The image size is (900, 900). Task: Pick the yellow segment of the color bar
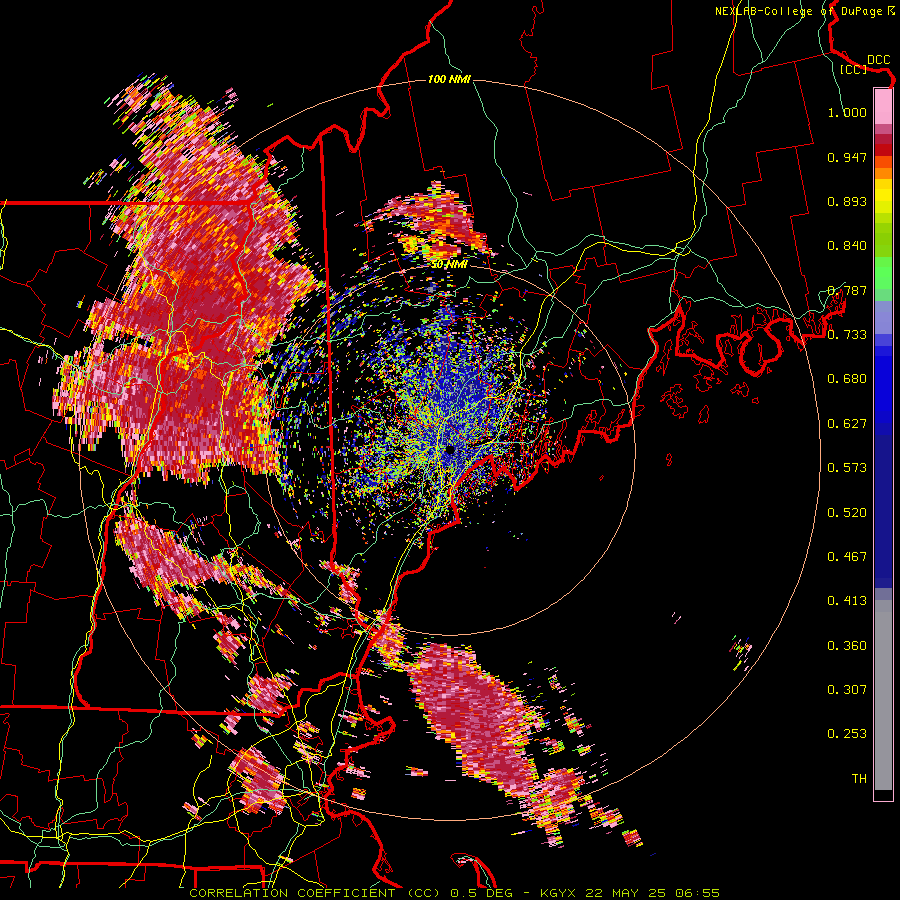pos(883,196)
